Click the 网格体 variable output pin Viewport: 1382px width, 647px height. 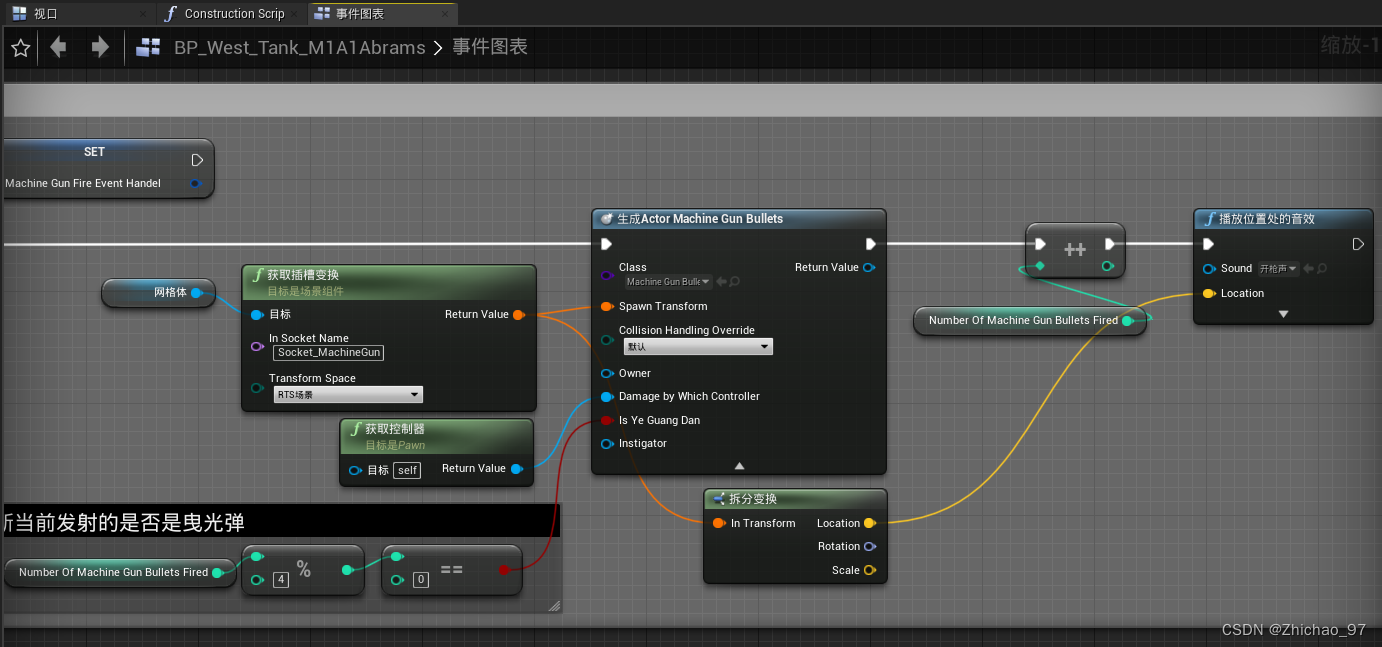pos(197,293)
